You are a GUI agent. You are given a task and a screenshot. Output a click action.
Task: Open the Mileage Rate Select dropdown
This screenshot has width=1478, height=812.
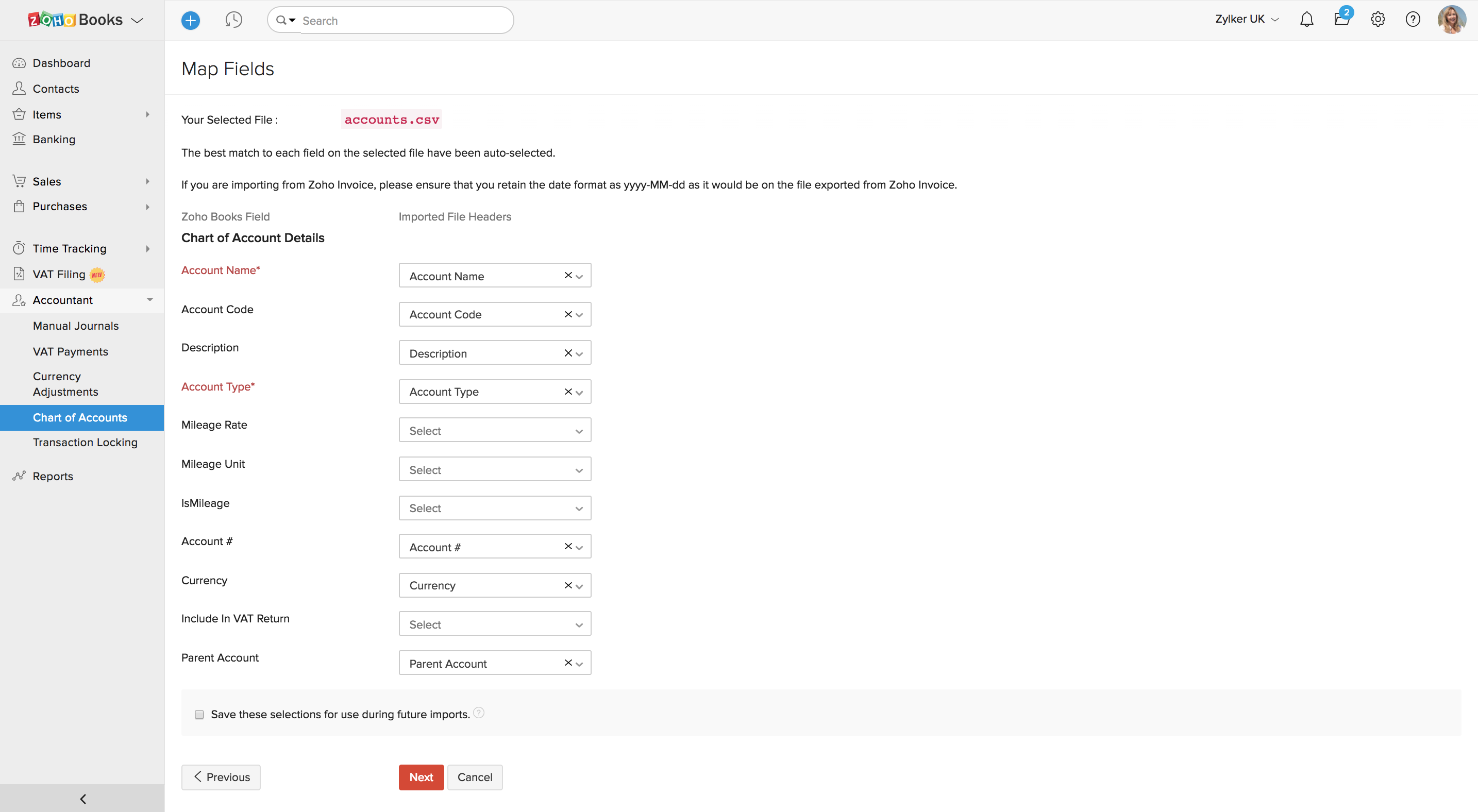[494, 431]
